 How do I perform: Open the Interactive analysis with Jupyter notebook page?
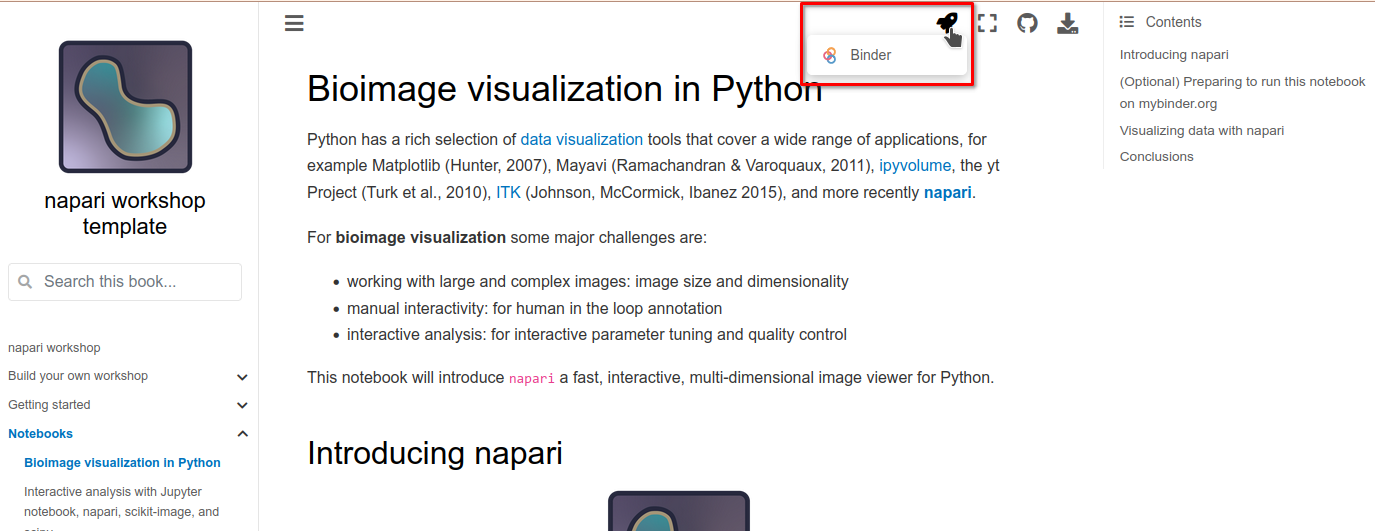(x=113, y=492)
